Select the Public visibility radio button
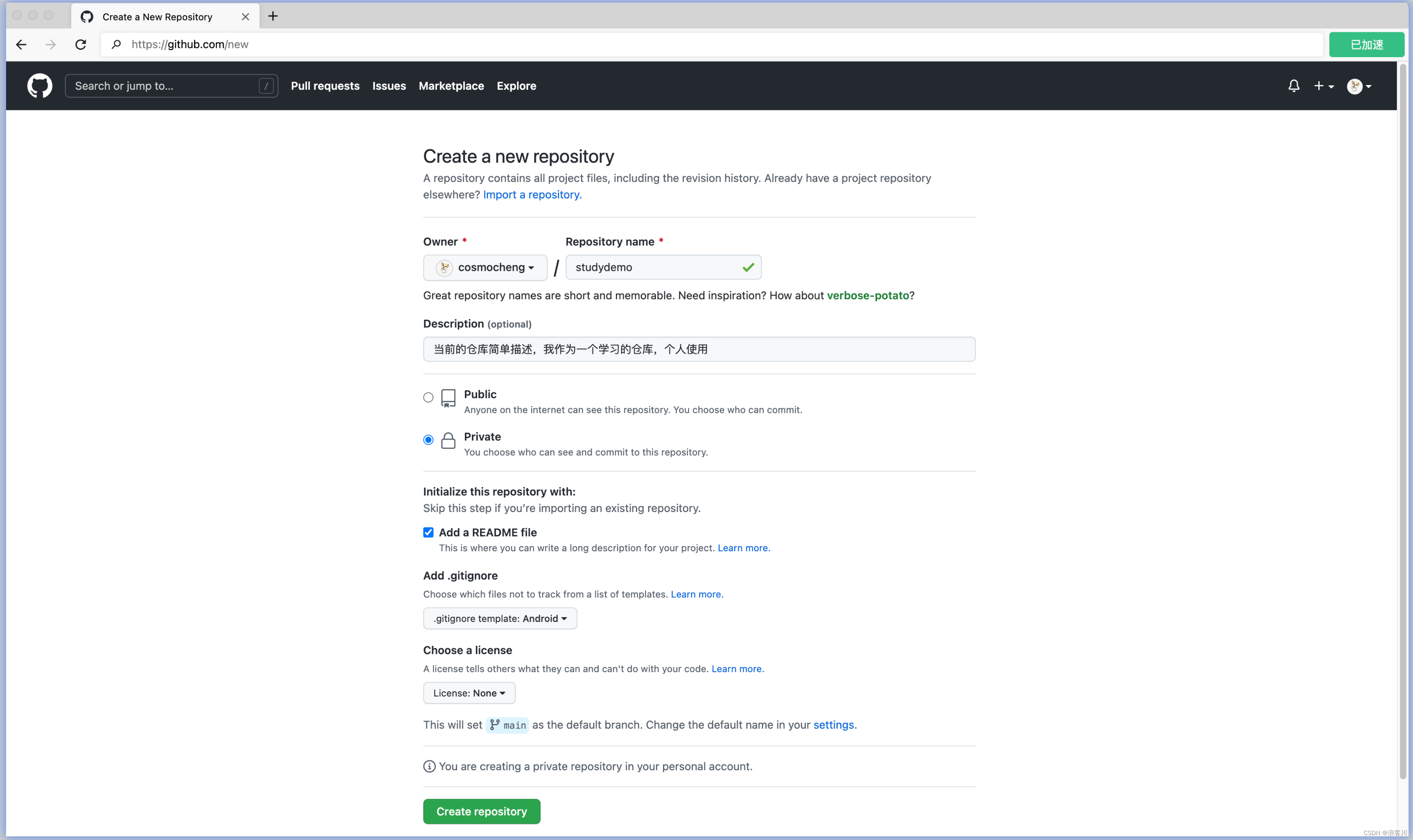The height and width of the screenshot is (840, 1413). tap(428, 397)
